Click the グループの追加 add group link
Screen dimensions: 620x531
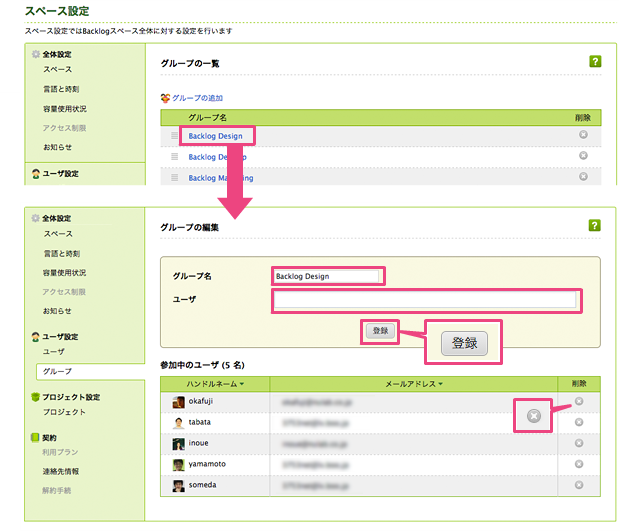click(x=197, y=98)
